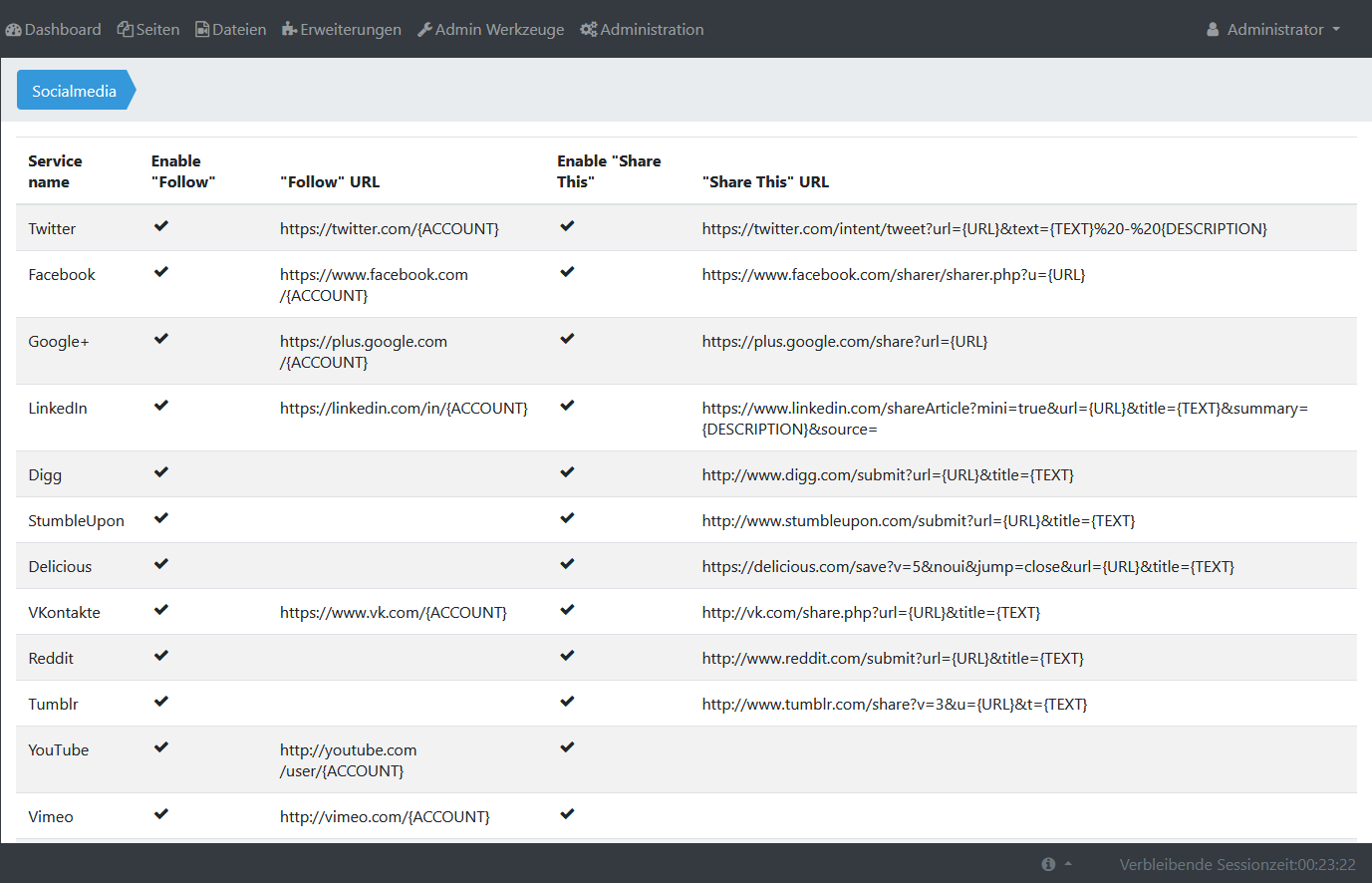Click the Administration gears icon

[589, 30]
